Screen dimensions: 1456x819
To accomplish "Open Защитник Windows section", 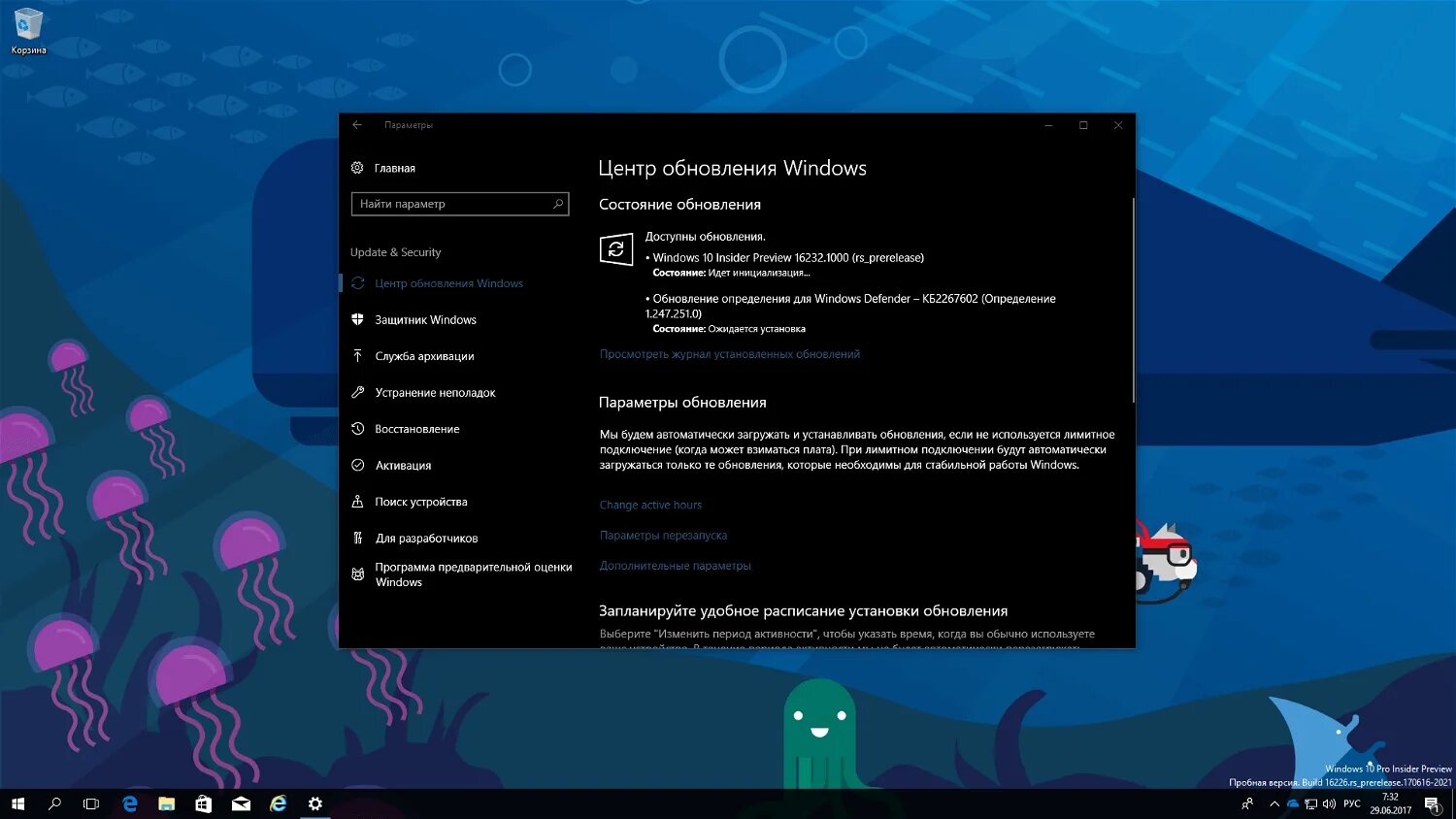I will 425,319.
